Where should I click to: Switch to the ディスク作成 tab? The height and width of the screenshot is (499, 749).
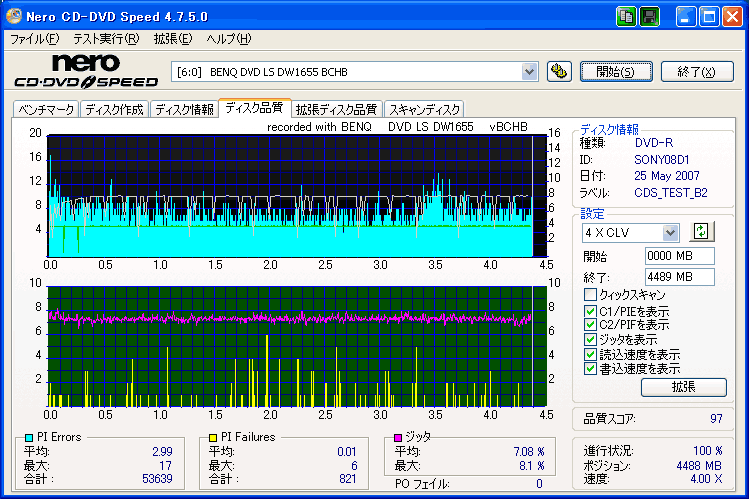point(114,109)
